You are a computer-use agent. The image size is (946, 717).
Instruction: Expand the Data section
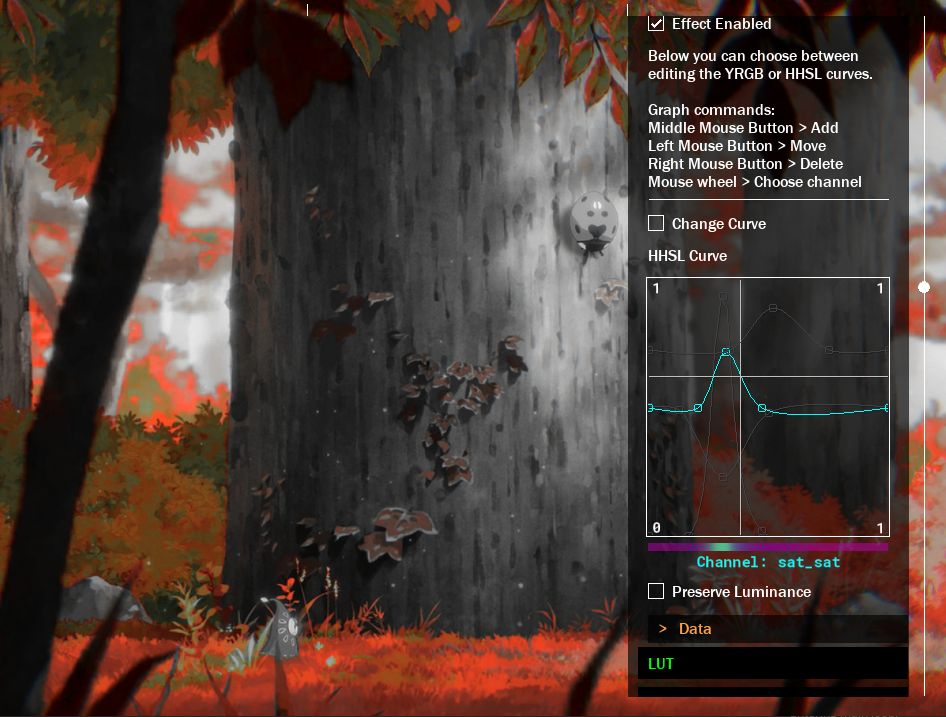point(778,629)
